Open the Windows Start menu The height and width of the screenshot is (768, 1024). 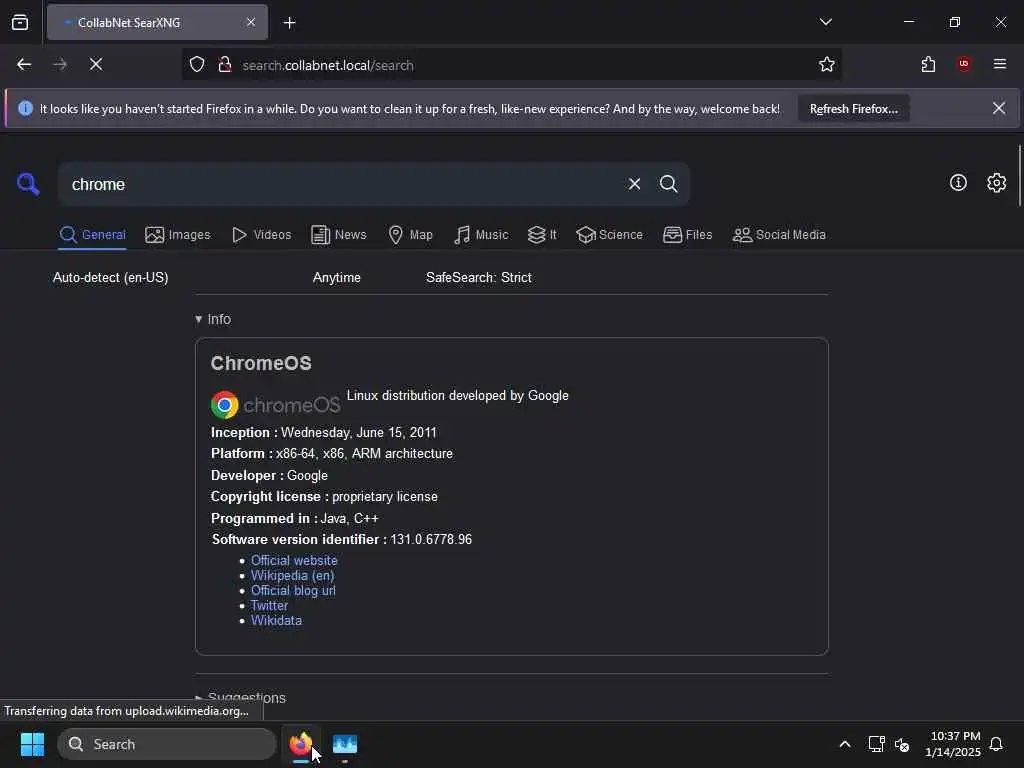coord(32,744)
